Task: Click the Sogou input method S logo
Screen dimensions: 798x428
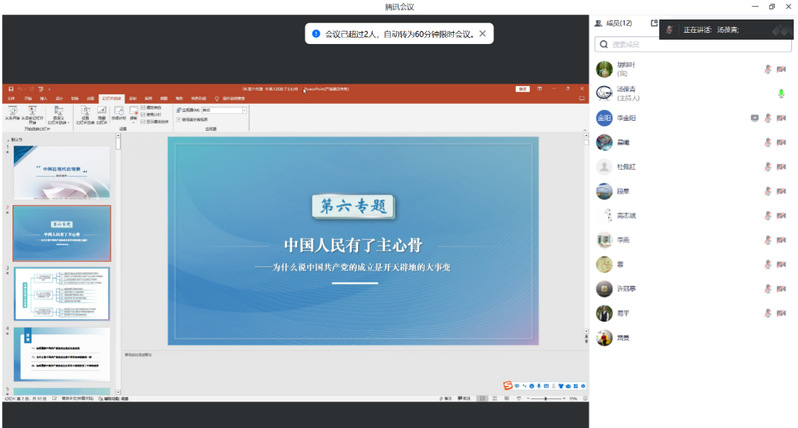Action: [x=507, y=386]
